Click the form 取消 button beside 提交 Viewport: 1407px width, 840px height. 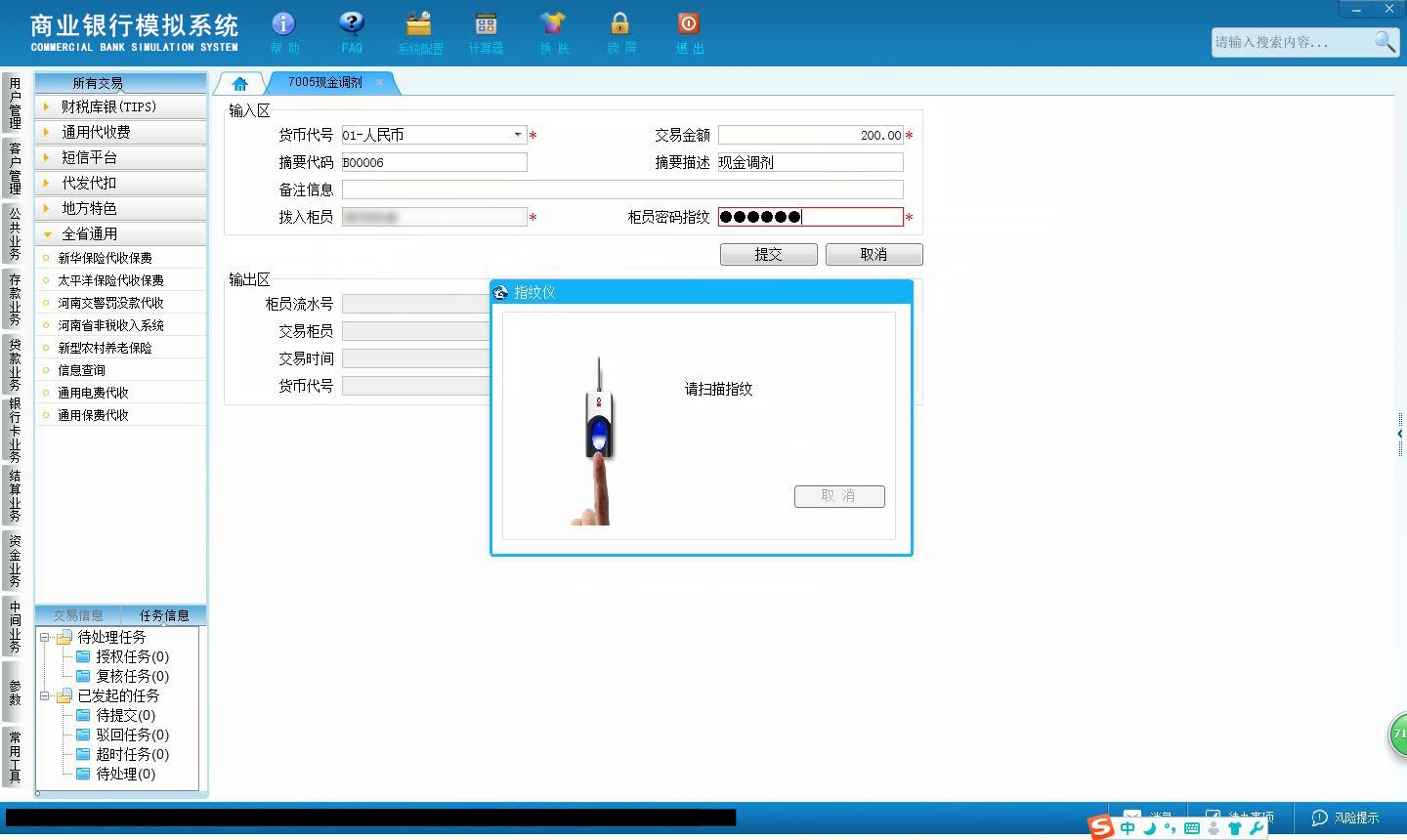pos(874,254)
